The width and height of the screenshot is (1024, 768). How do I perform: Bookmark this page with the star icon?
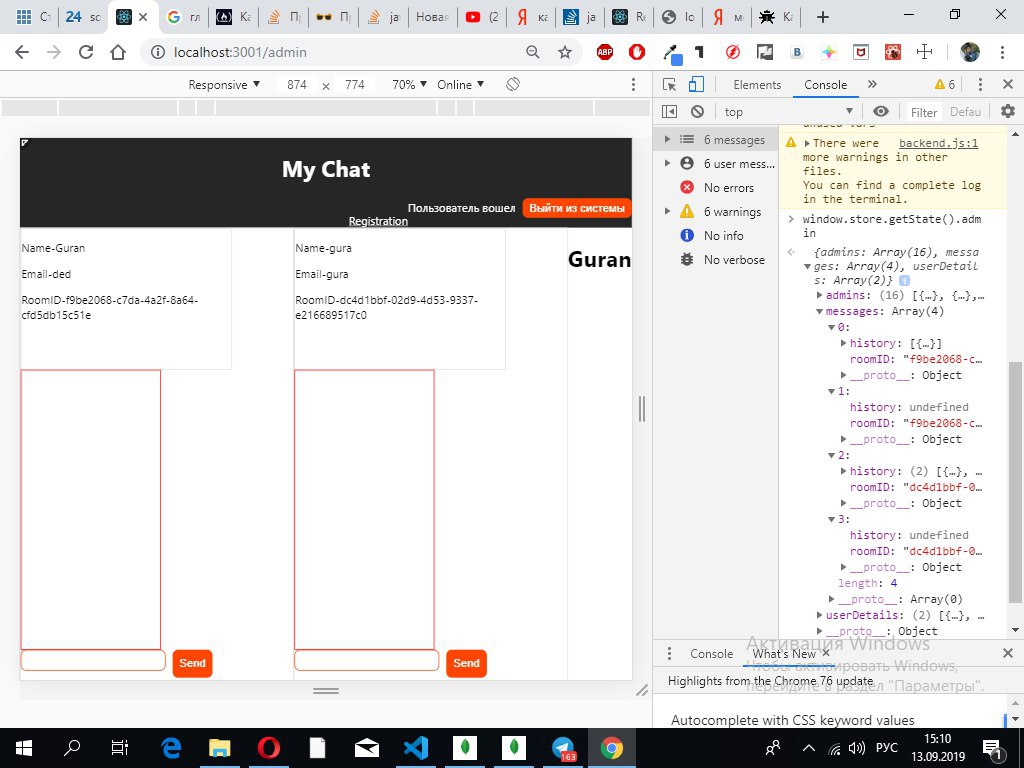pyautogui.click(x=565, y=52)
